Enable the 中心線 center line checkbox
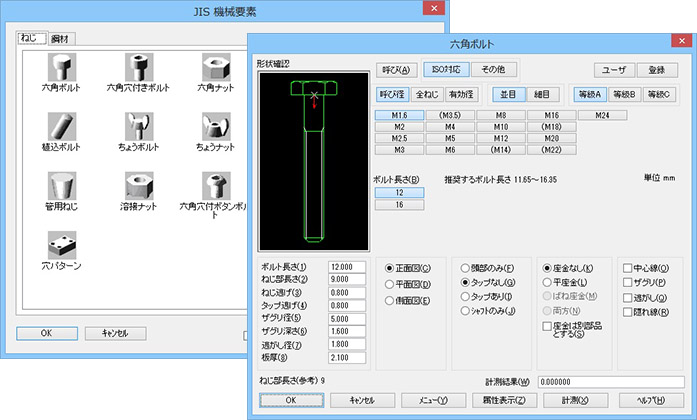This screenshot has height=420, width=697. (626, 269)
